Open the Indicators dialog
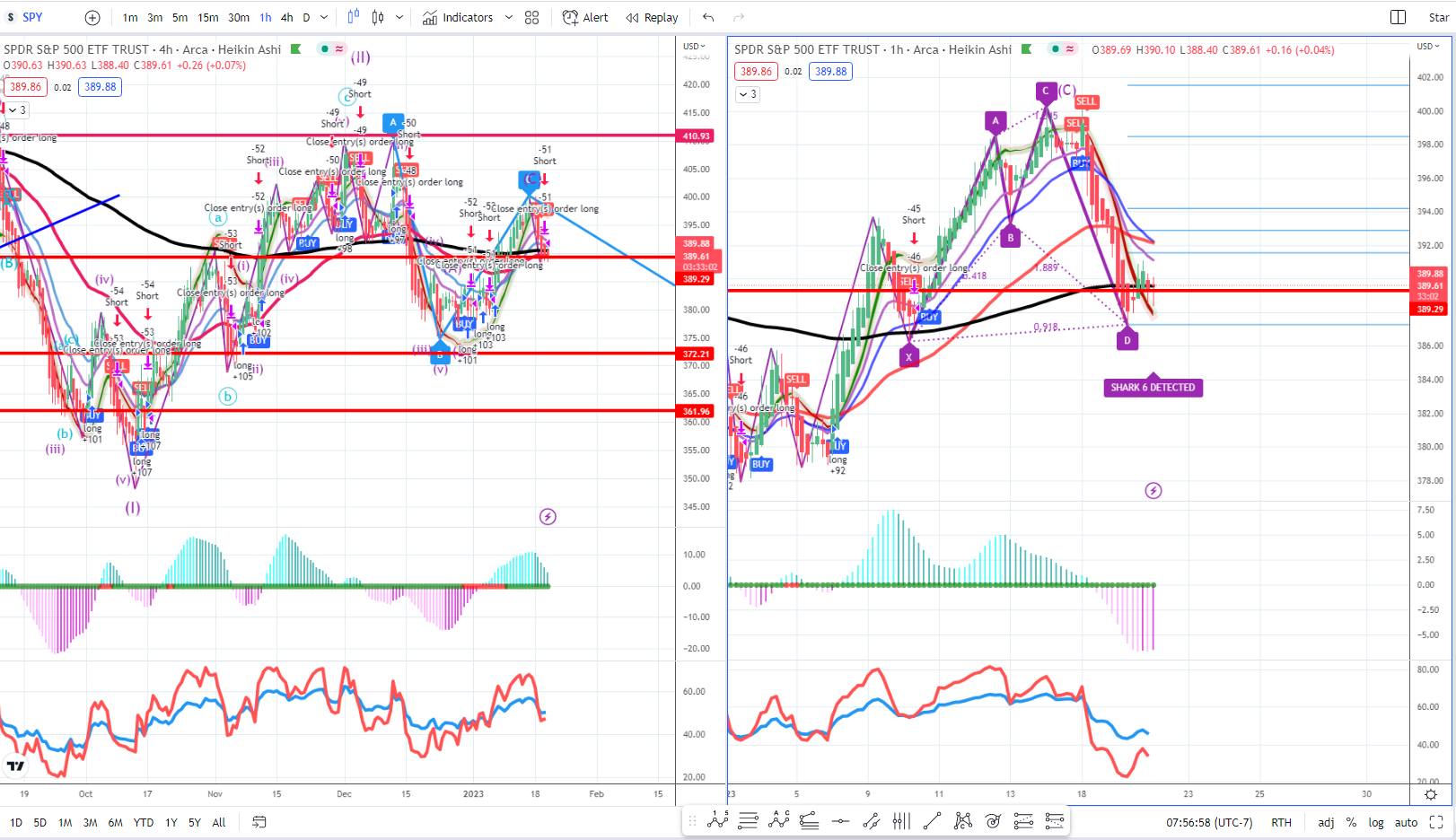 [458, 17]
